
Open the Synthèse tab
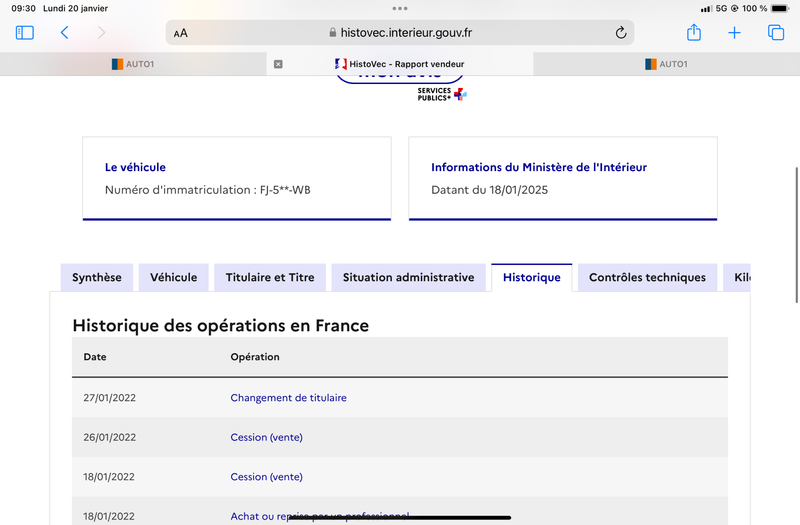click(x=97, y=278)
